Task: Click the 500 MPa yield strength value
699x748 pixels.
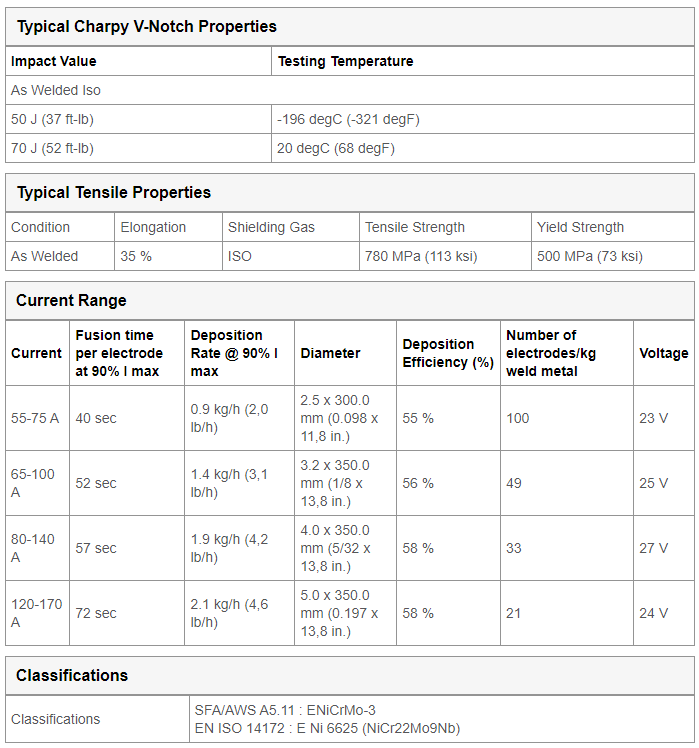Action: (590, 256)
